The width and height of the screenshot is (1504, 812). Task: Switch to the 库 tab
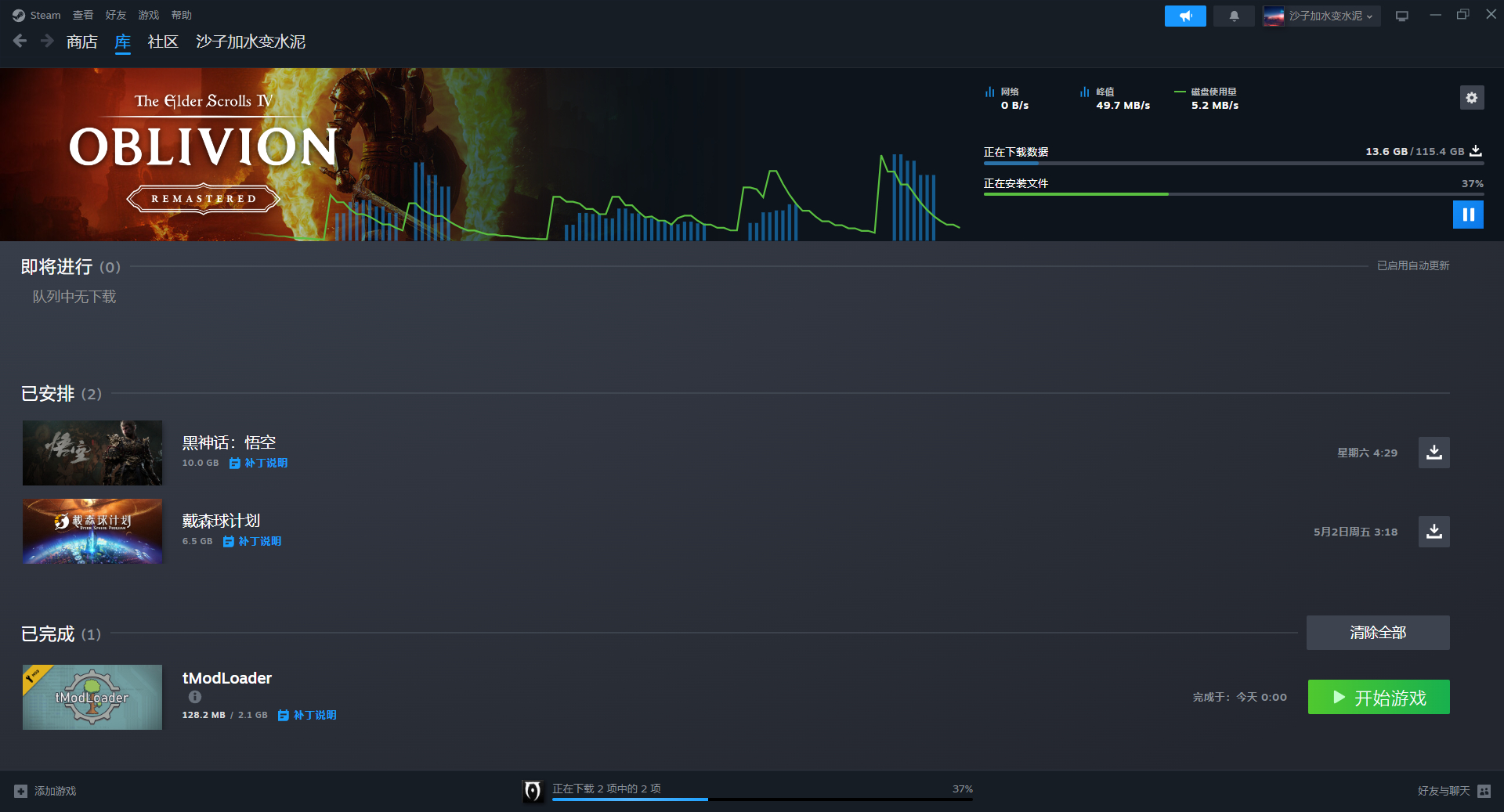tap(123, 42)
